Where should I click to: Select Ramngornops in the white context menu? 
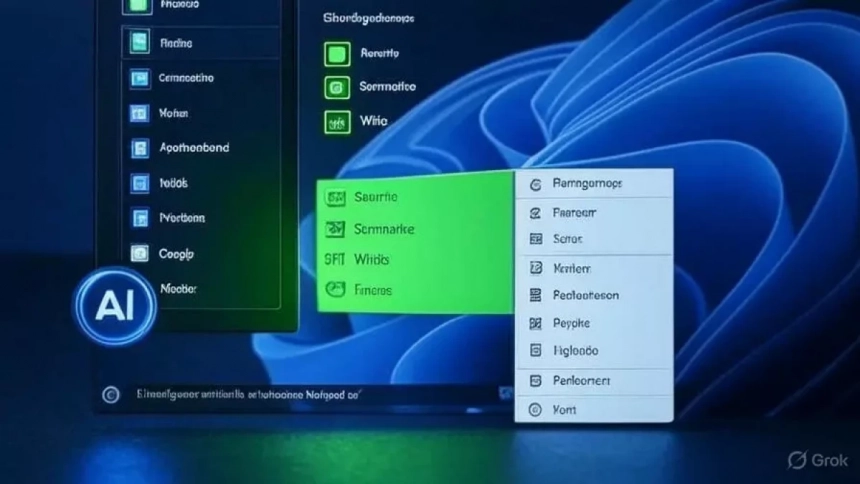587,184
